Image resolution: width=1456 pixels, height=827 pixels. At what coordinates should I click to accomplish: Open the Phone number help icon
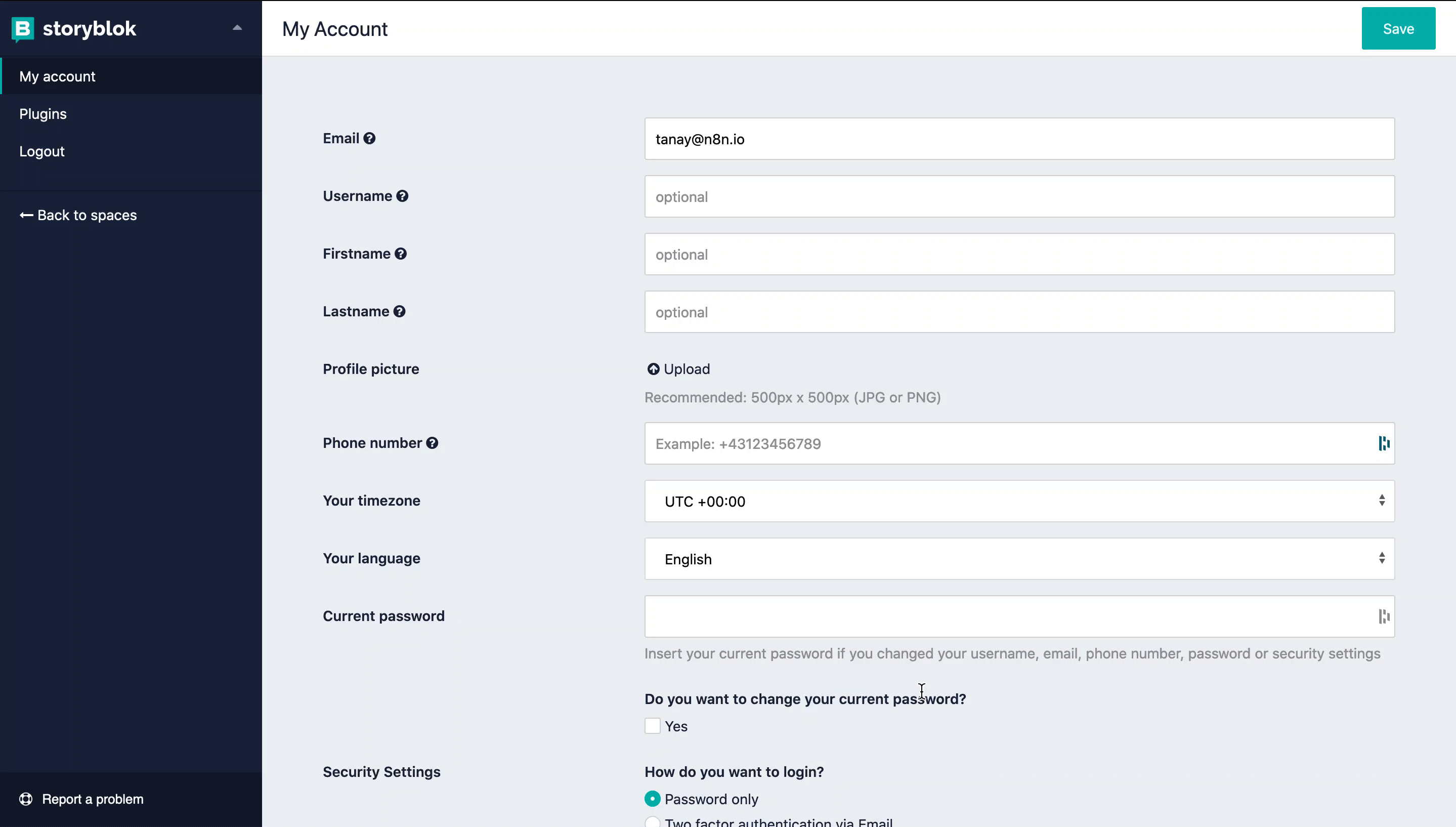point(432,442)
